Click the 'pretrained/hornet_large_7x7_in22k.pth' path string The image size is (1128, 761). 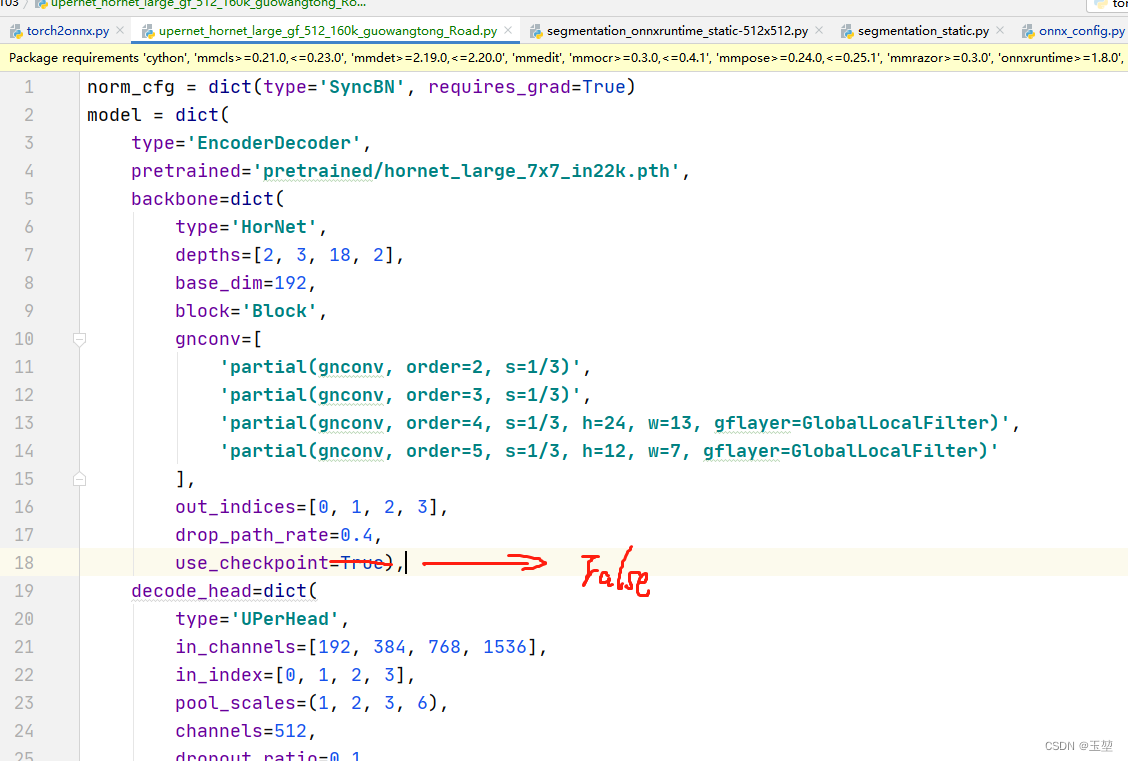[466, 171]
